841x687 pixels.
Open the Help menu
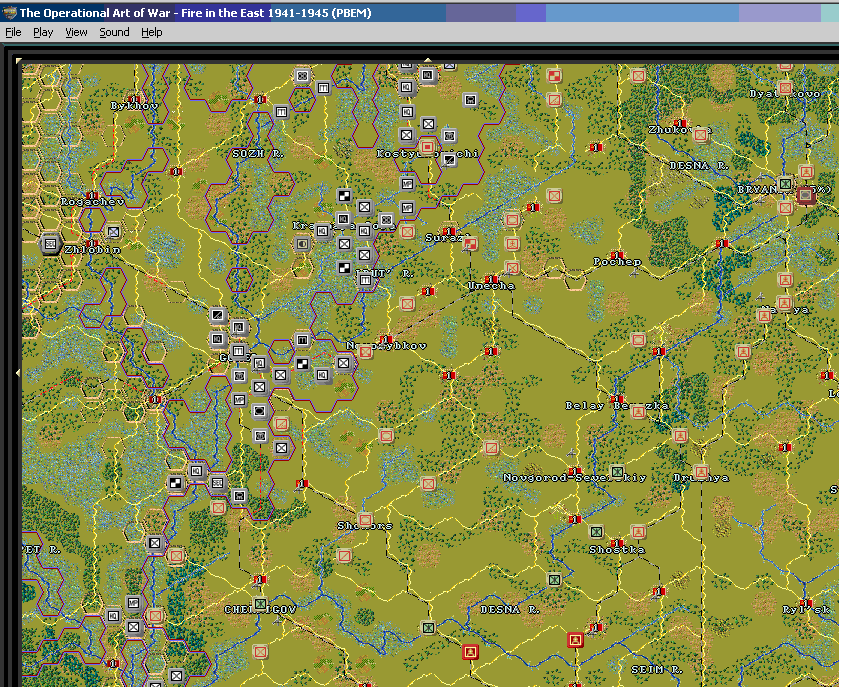point(152,32)
